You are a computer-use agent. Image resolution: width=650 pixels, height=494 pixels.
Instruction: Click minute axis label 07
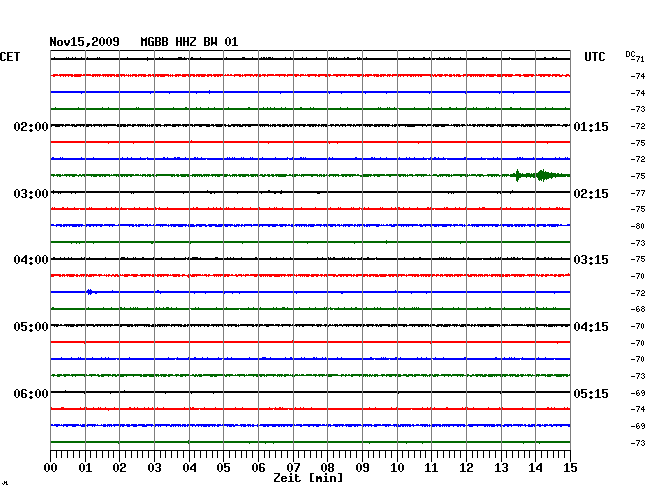pyautogui.click(x=293, y=468)
